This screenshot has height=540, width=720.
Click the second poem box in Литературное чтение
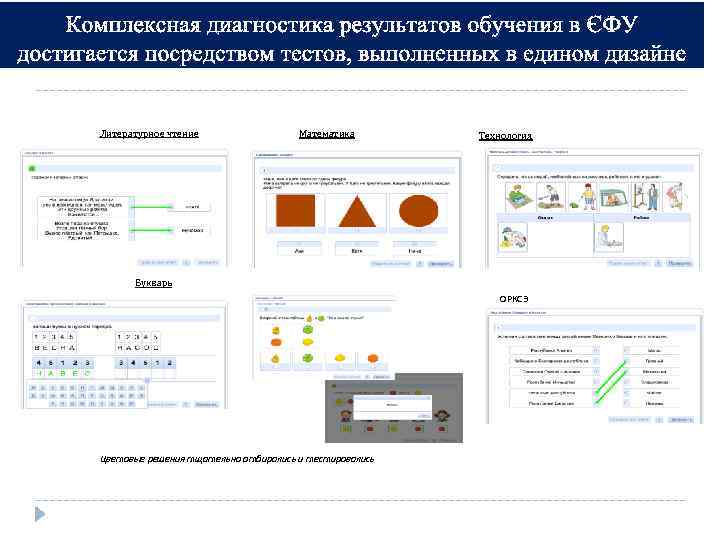point(86,230)
